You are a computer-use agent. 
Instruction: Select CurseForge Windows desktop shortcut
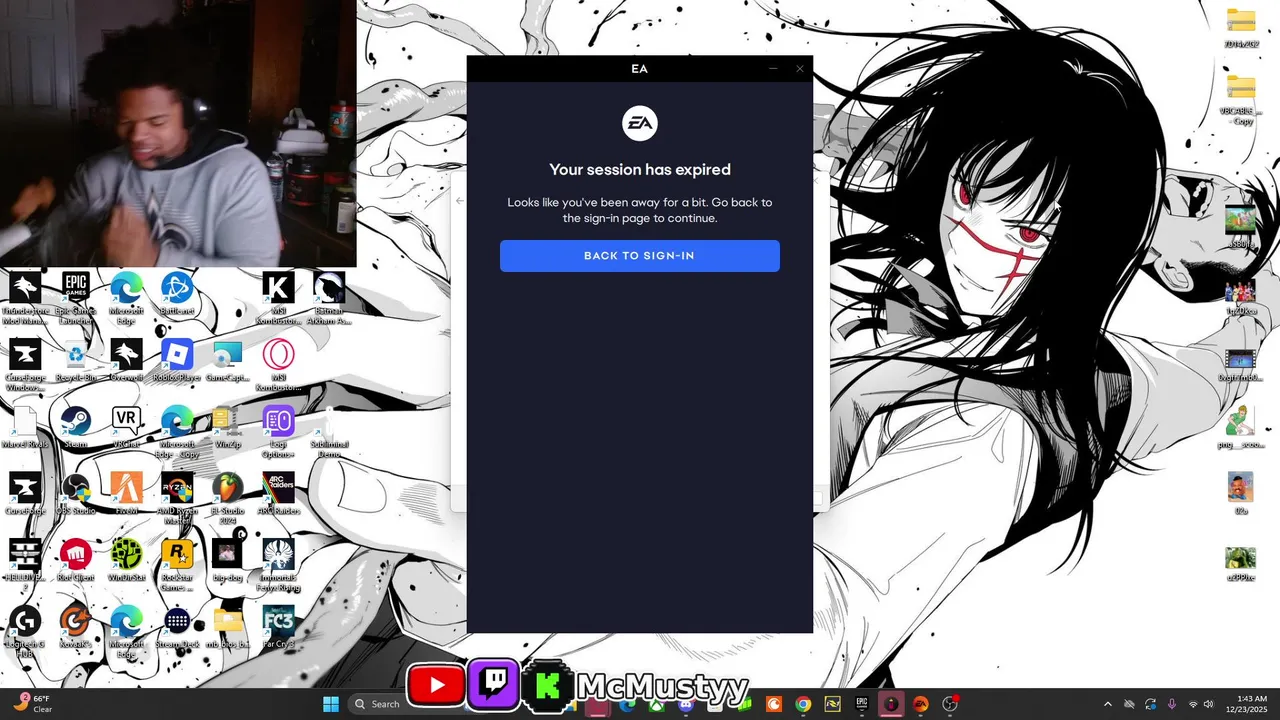(x=25, y=366)
